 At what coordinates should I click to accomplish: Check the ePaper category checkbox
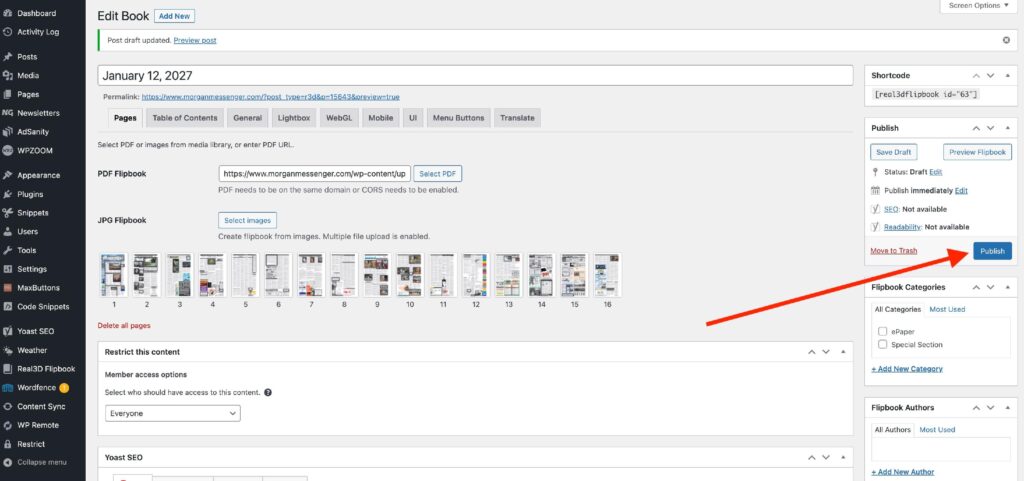pos(882,331)
